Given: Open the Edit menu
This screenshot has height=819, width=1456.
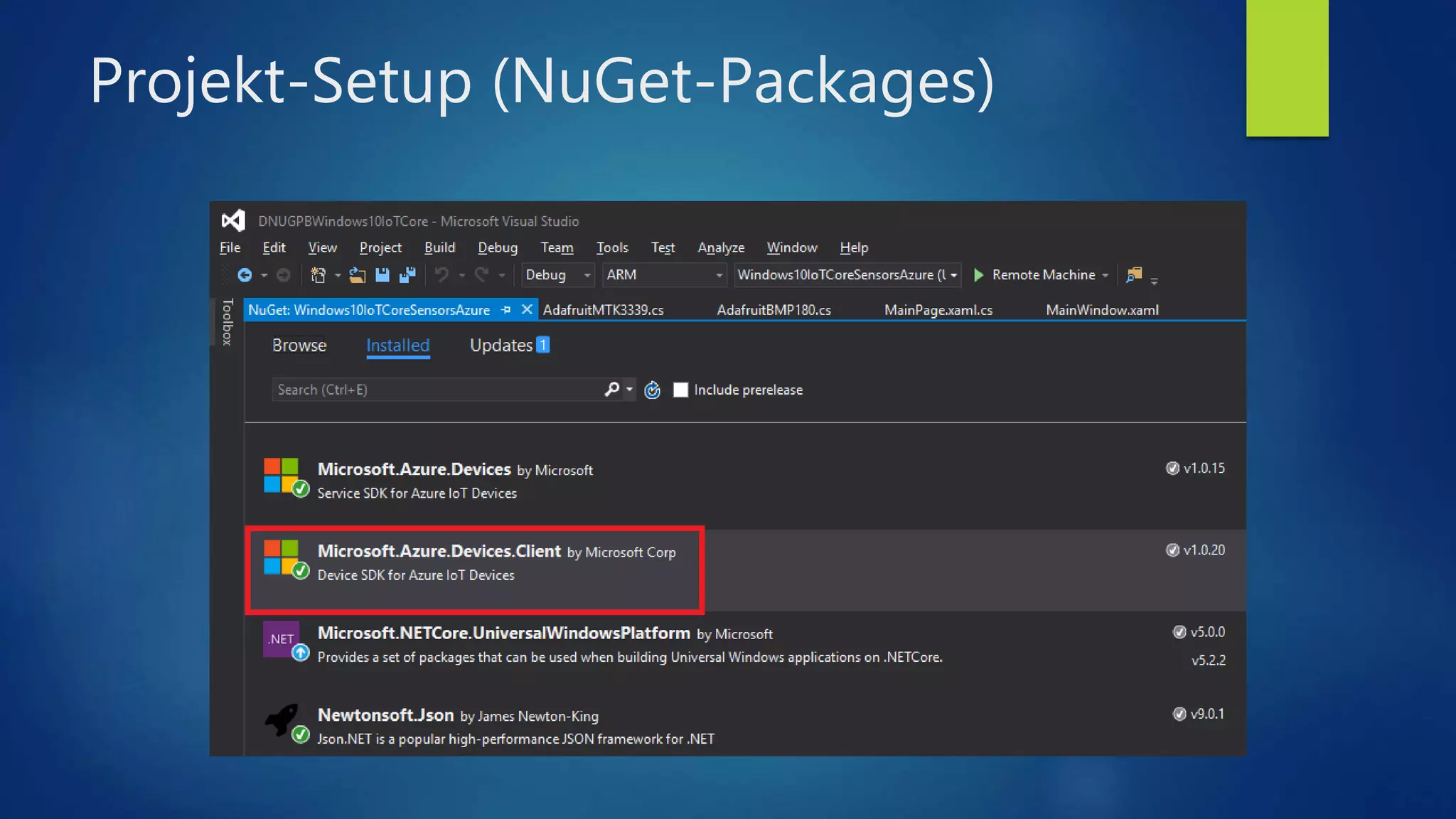Looking at the screenshot, I should click(274, 247).
